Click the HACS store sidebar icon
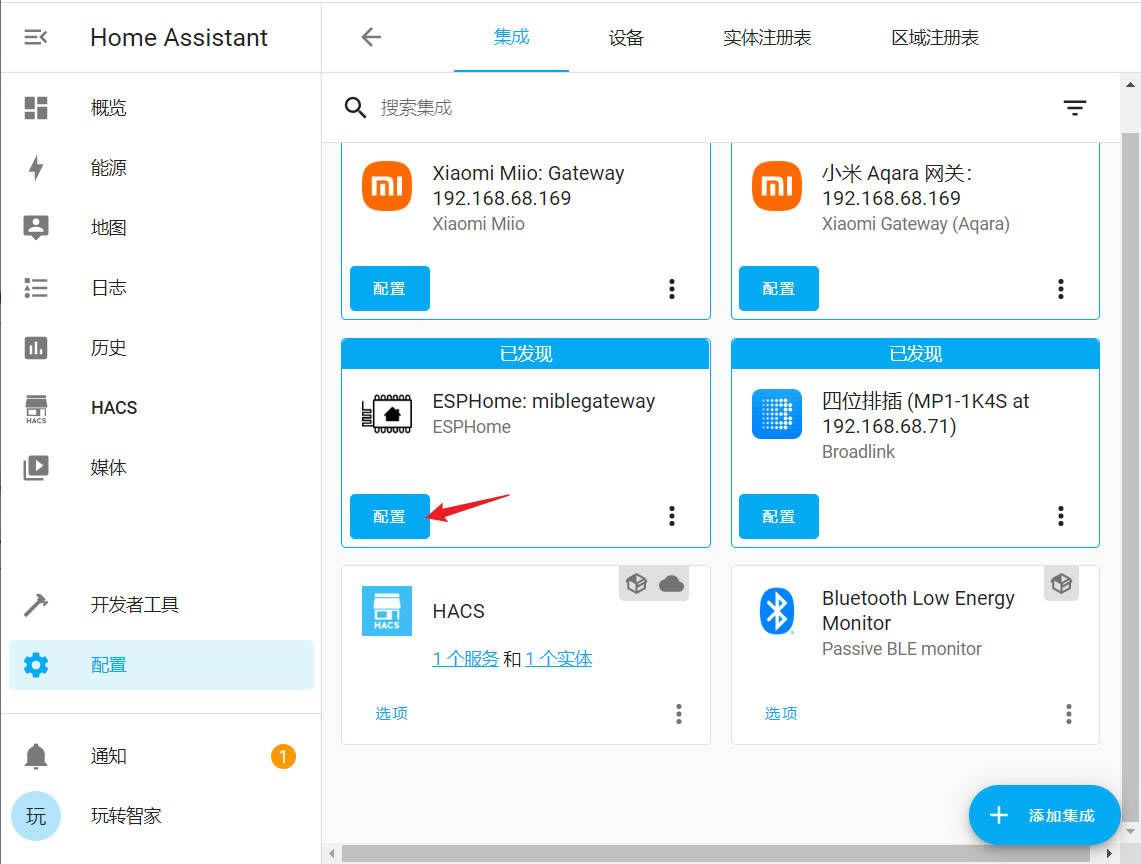This screenshot has width=1141, height=864. click(x=36, y=409)
